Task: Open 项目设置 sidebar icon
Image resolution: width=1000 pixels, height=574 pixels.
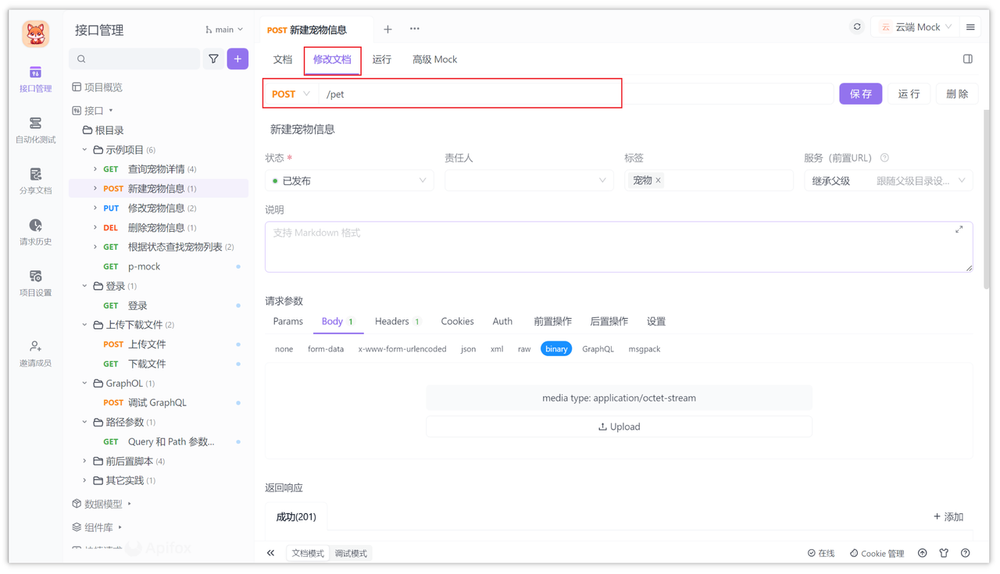Action: point(35,282)
